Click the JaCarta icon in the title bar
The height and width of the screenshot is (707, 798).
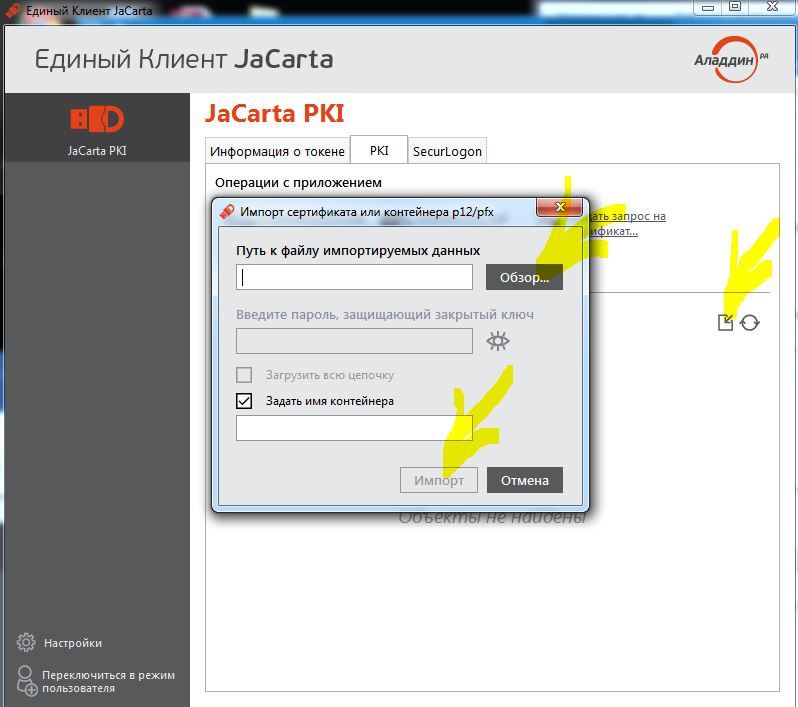coord(14,10)
